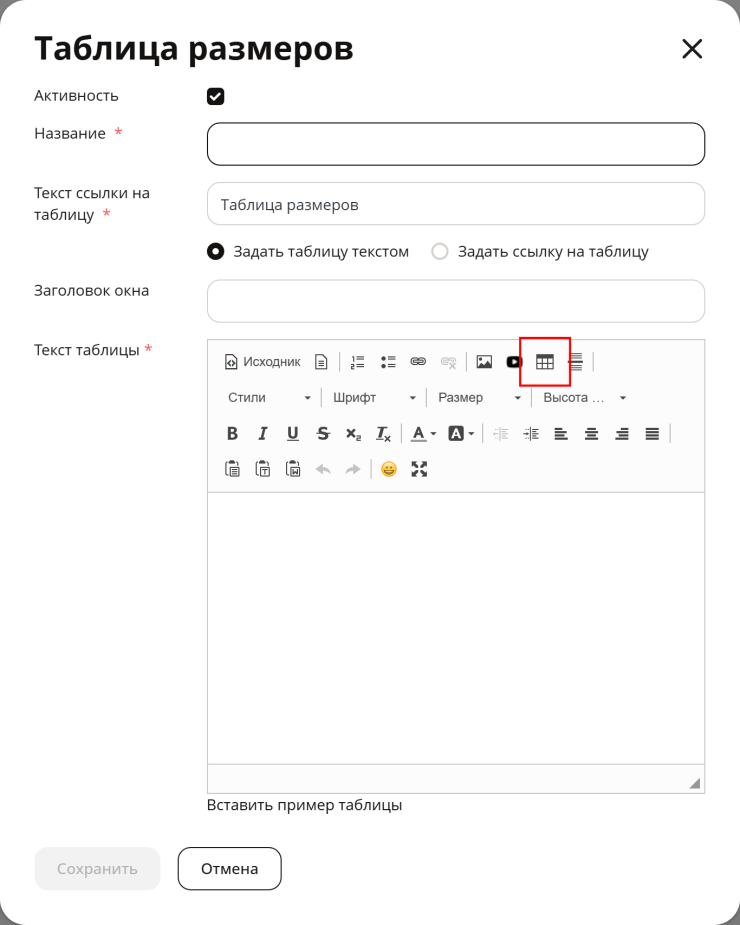Open the Шрифт font dropdown
740x925 pixels.
point(374,398)
